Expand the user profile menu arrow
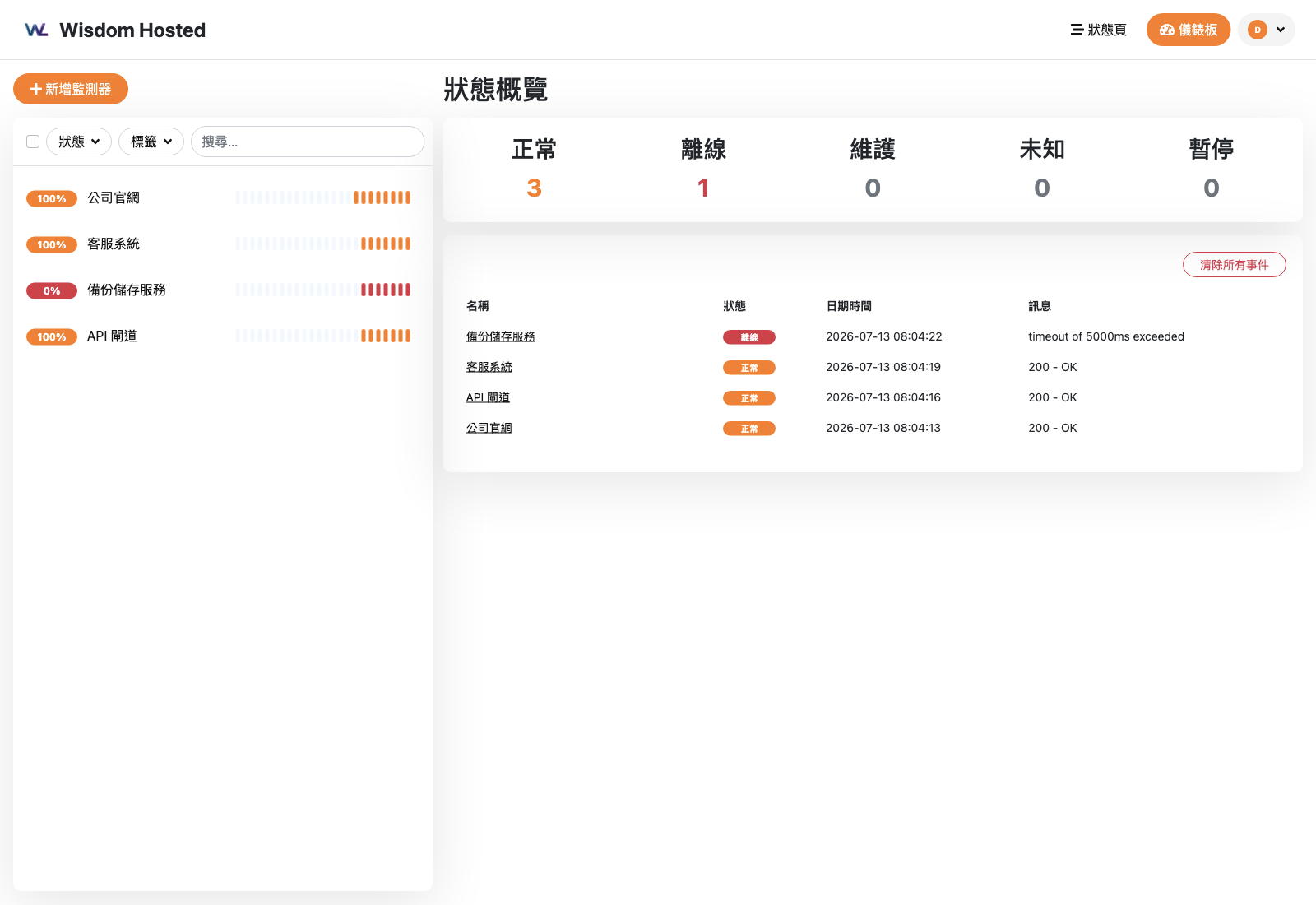The image size is (1316, 905). tap(1281, 30)
